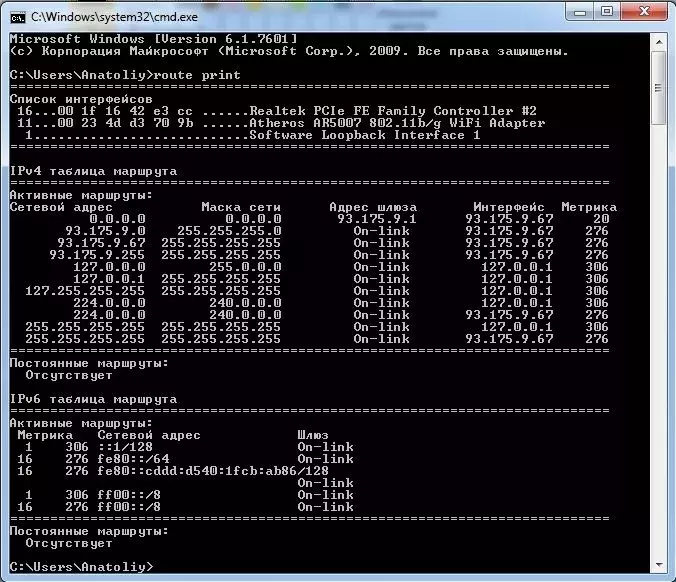The height and width of the screenshot is (582, 676).
Task: Minimize the cmd.exe window
Action: [x=580, y=13]
